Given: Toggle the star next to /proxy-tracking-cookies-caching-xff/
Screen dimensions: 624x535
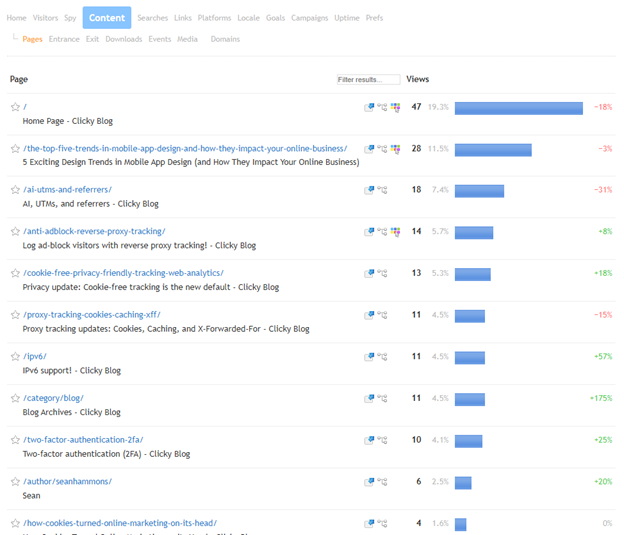Looking at the screenshot, I should coord(15,315).
